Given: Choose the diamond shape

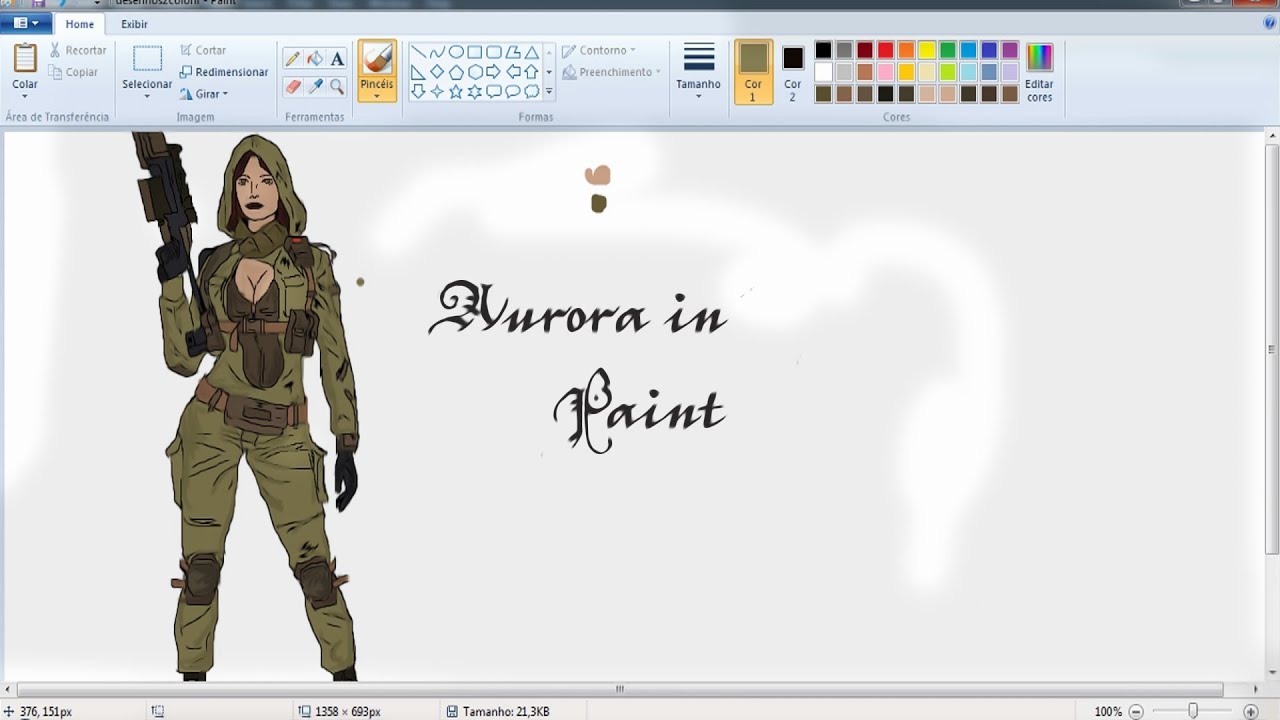Looking at the screenshot, I should pos(437,72).
